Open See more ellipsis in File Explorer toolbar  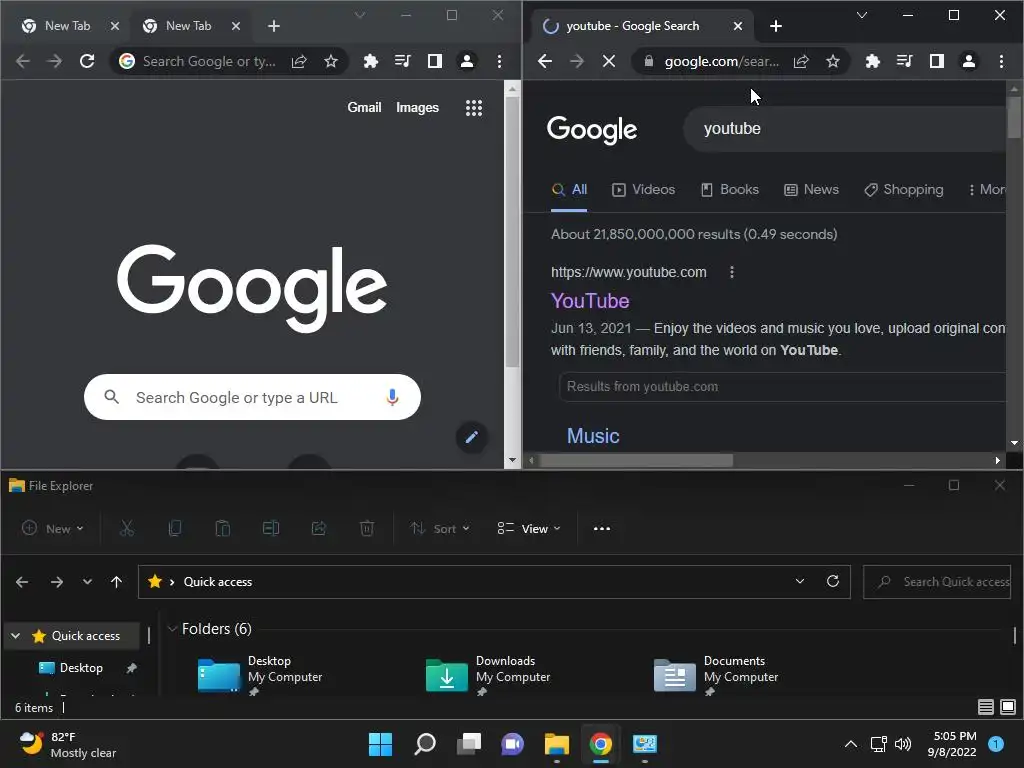(x=601, y=528)
